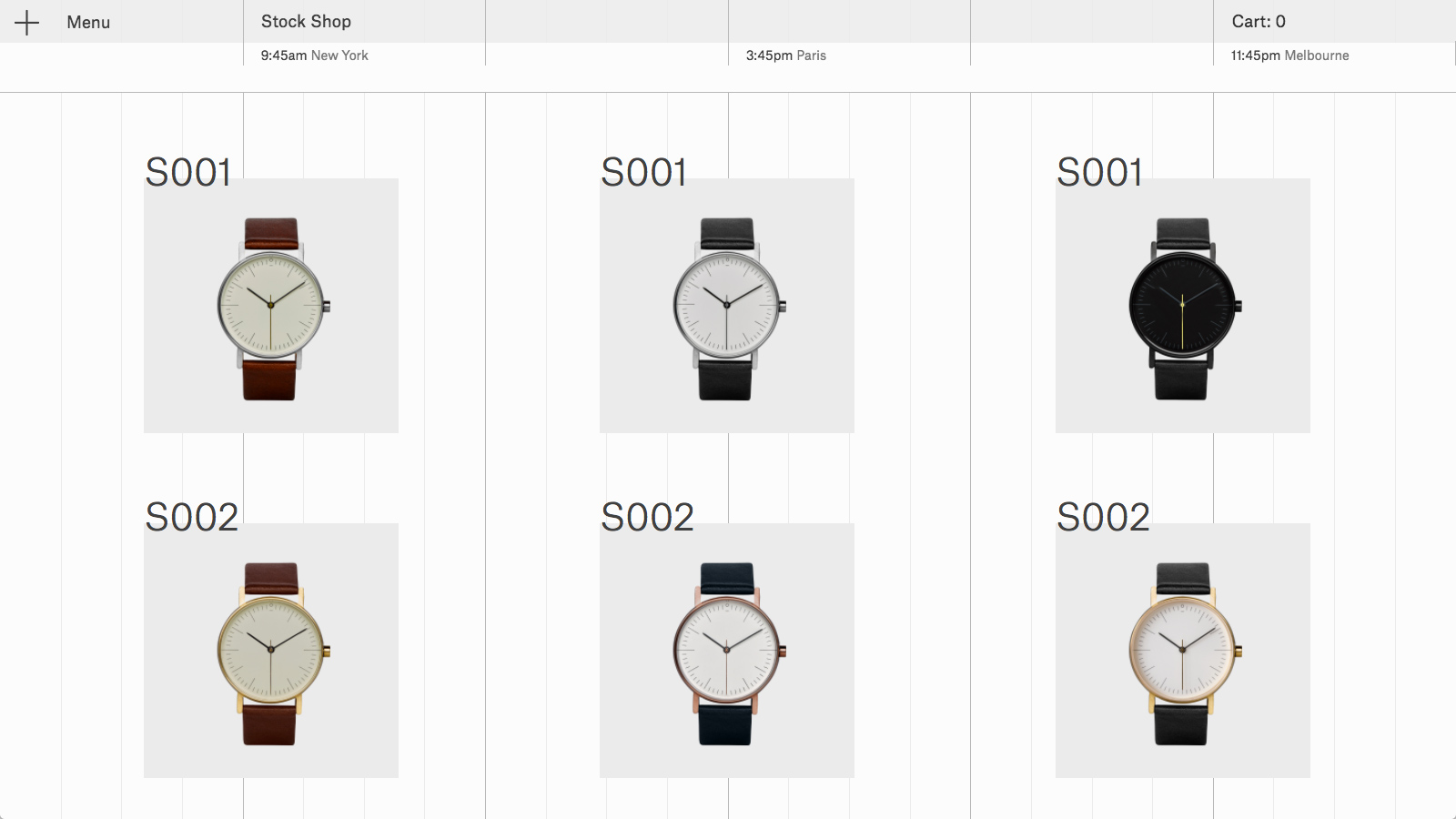Click the S001 title above the brown strap watch
Image resolution: width=1456 pixels, height=819 pixels.
coord(188,172)
